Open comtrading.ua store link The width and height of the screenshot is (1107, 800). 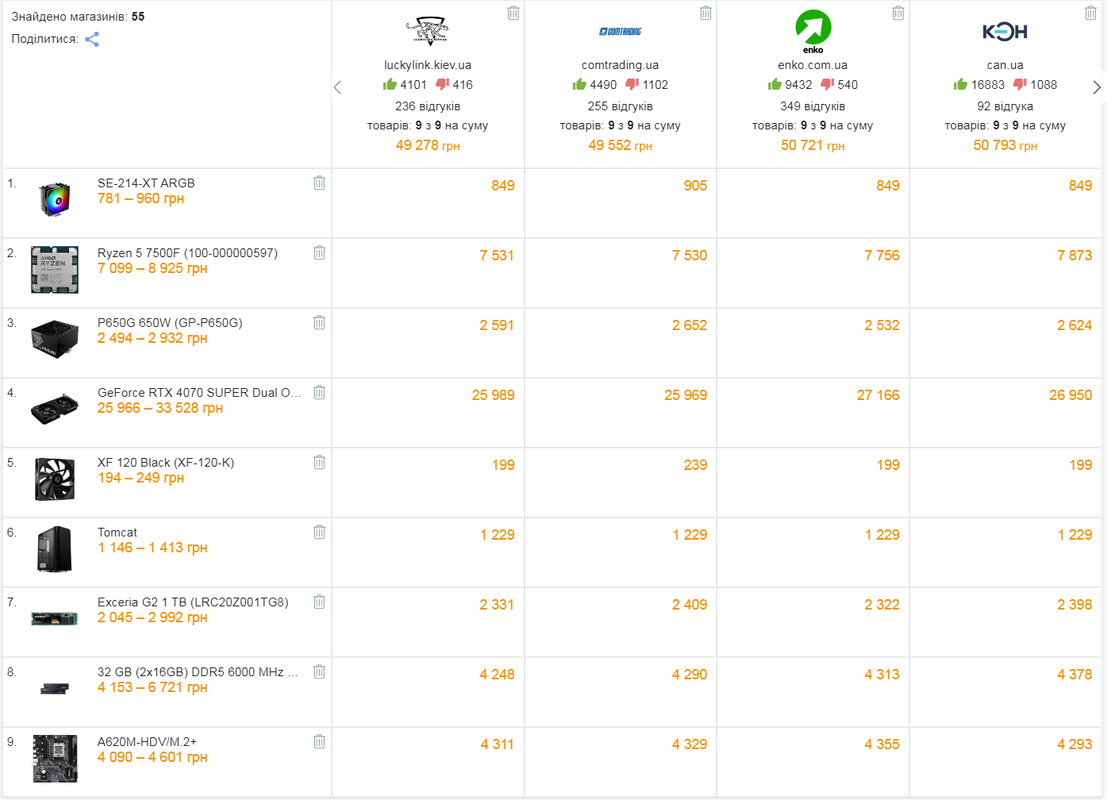[620, 65]
